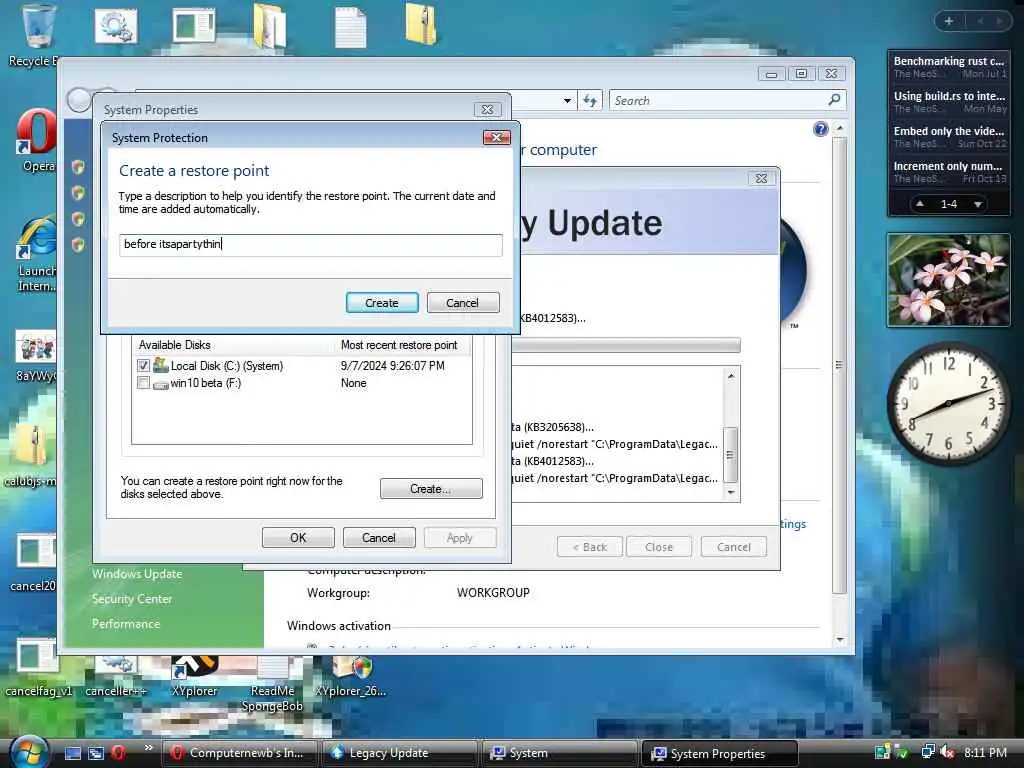Cancel the Create a restore point dialog

(462, 303)
